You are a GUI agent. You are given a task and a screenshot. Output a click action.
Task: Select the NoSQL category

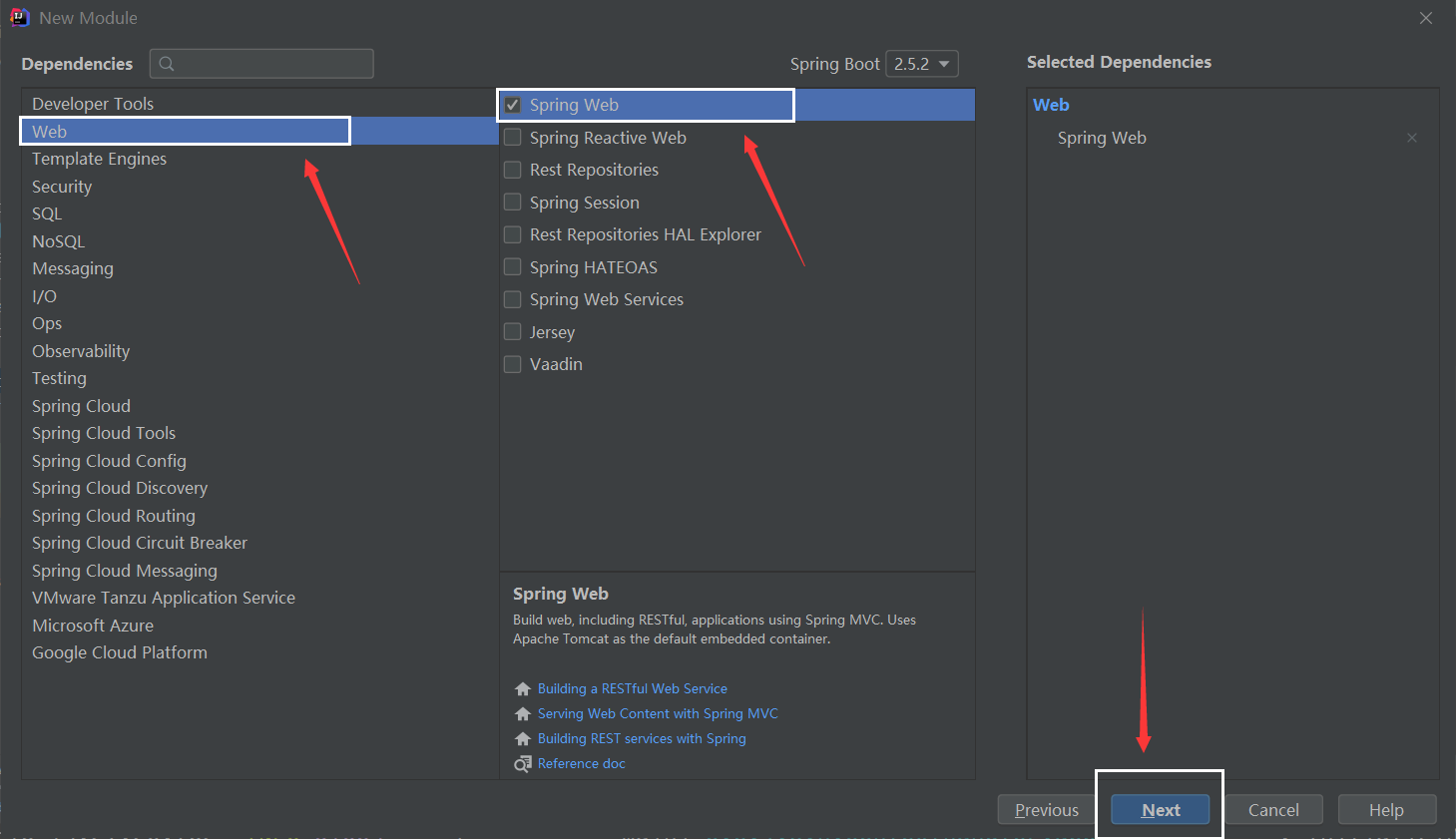point(259,241)
